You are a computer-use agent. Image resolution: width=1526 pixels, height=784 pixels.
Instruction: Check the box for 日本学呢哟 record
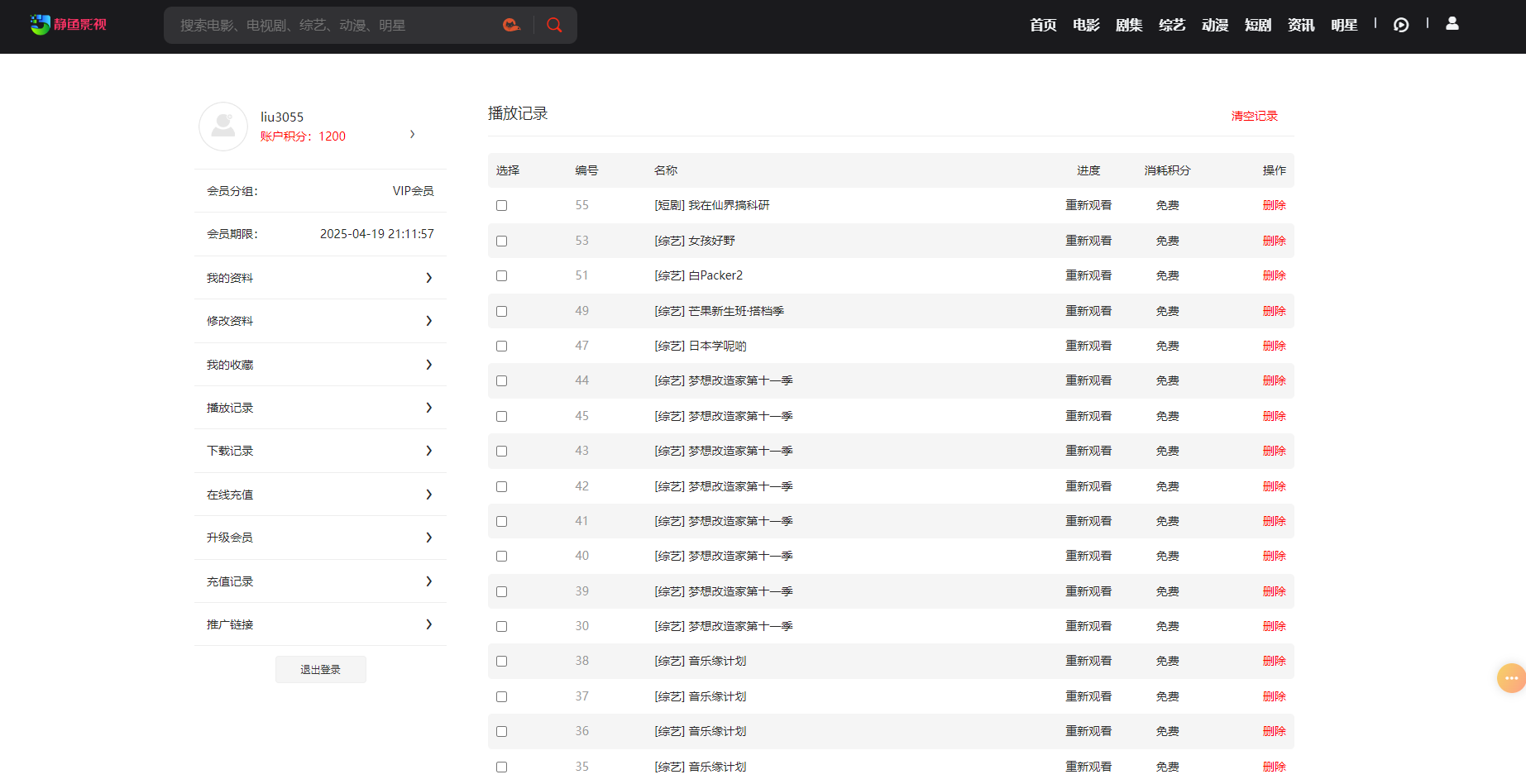pyautogui.click(x=501, y=347)
